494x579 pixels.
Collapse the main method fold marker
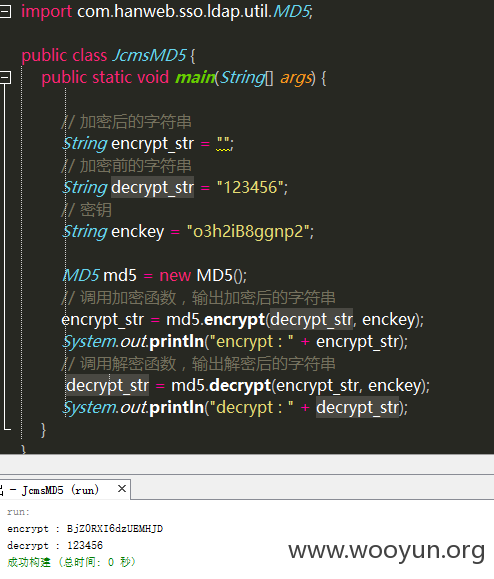tap(5, 78)
